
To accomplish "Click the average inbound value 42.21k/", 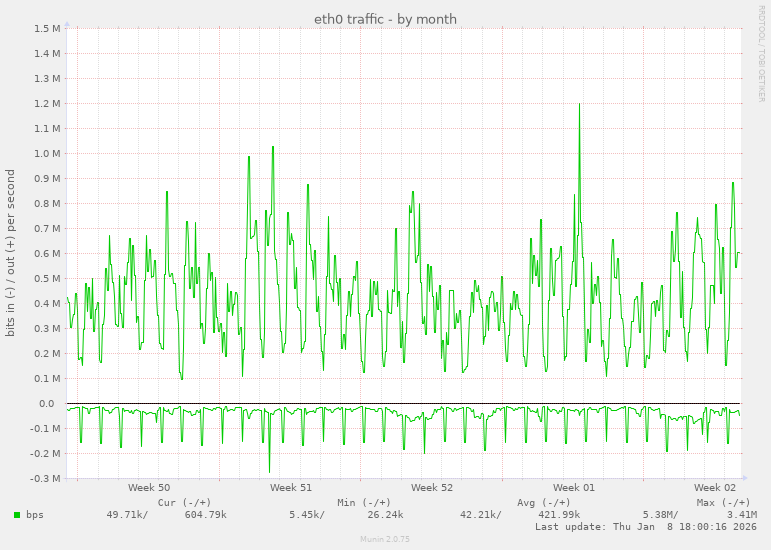I will click(x=481, y=515).
